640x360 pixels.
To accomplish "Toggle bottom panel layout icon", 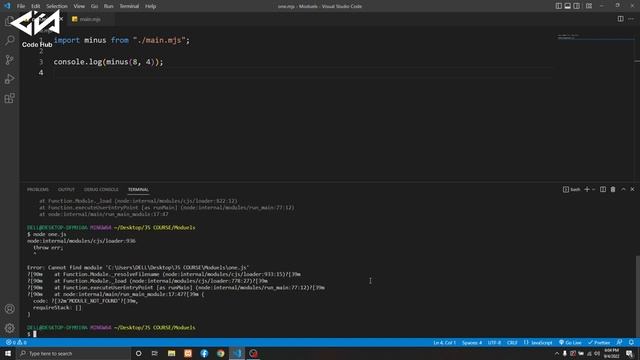I will tap(567, 6).
